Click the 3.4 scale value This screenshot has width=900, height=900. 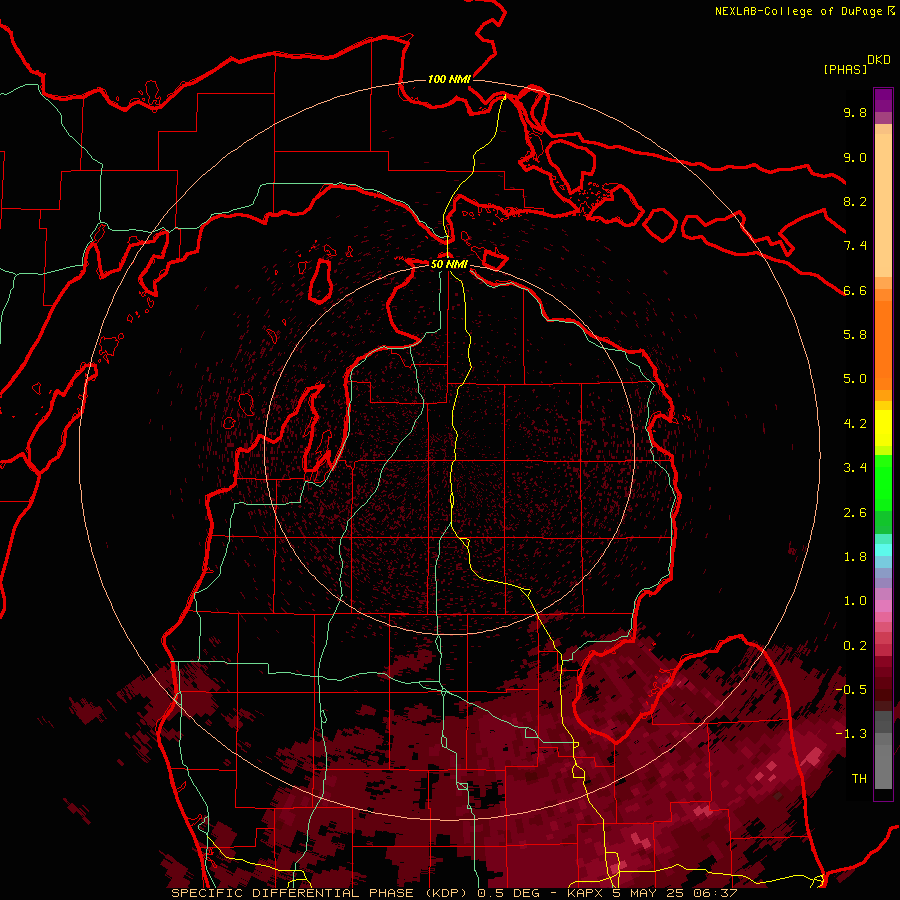855,468
